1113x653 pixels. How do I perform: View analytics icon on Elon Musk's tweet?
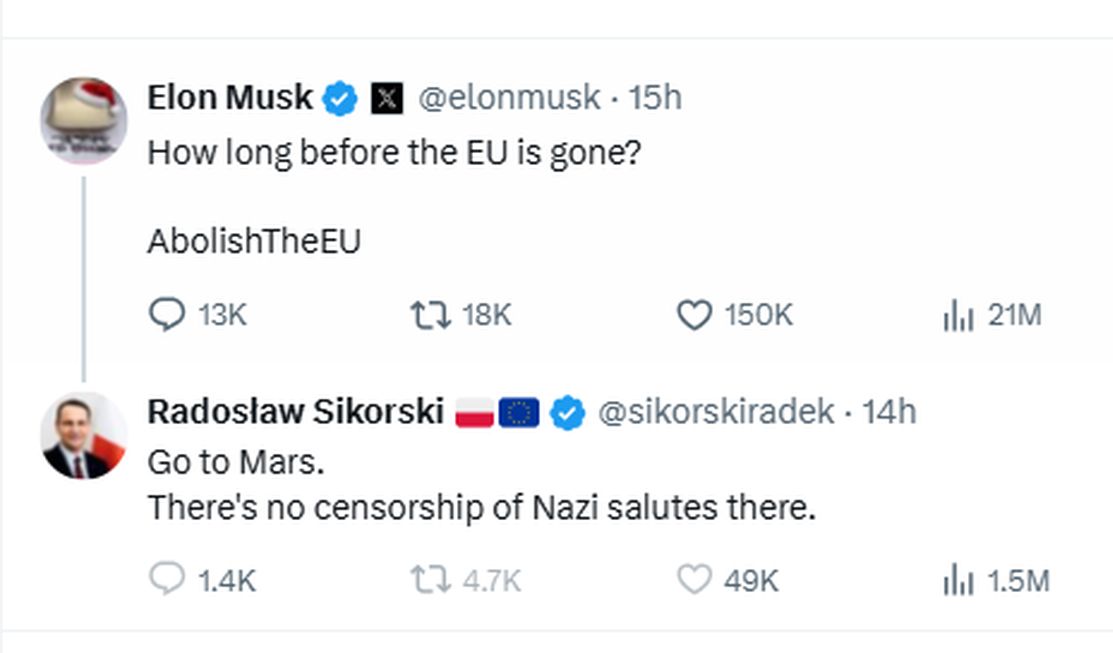pyautogui.click(x=960, y=315)
